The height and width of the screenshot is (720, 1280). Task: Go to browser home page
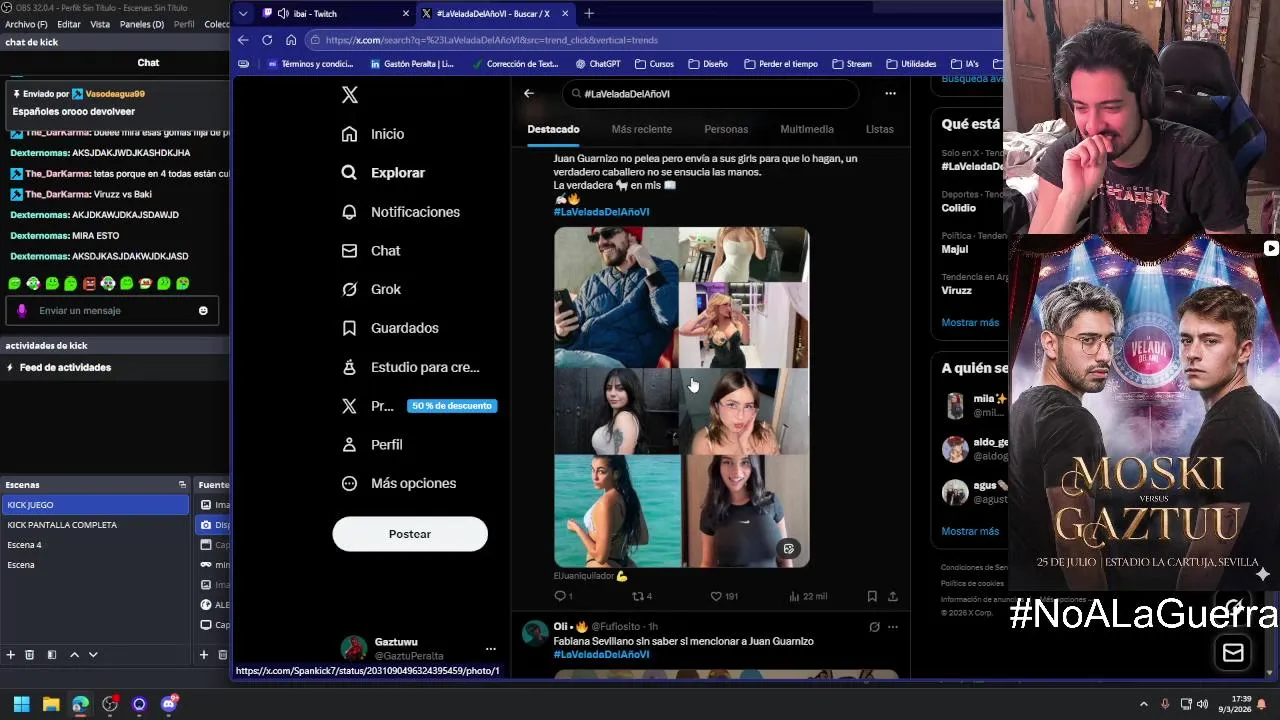291,40
